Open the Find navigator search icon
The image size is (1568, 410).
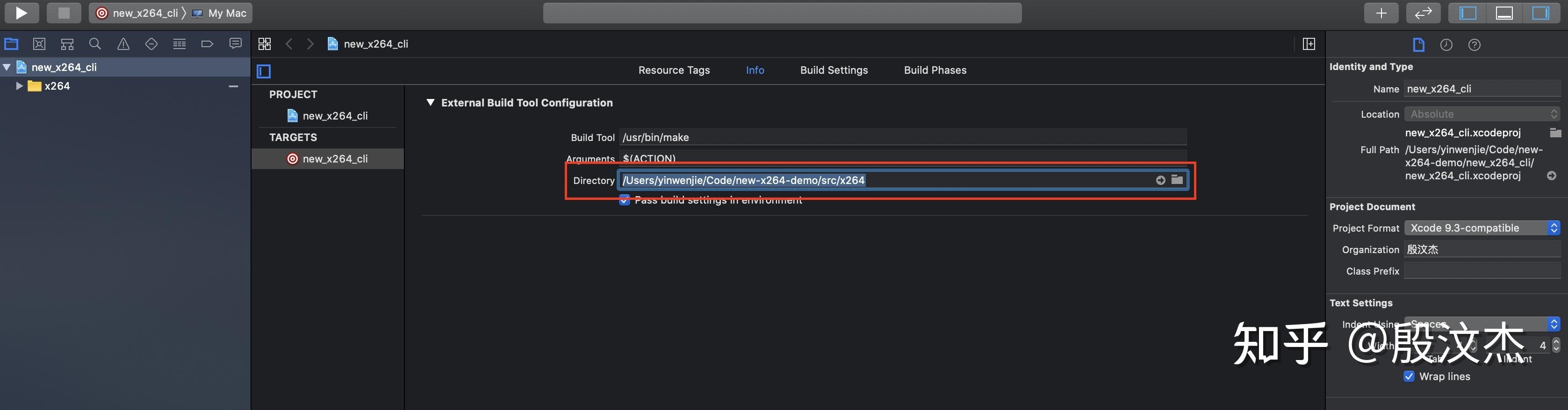(x=95, y=44)
